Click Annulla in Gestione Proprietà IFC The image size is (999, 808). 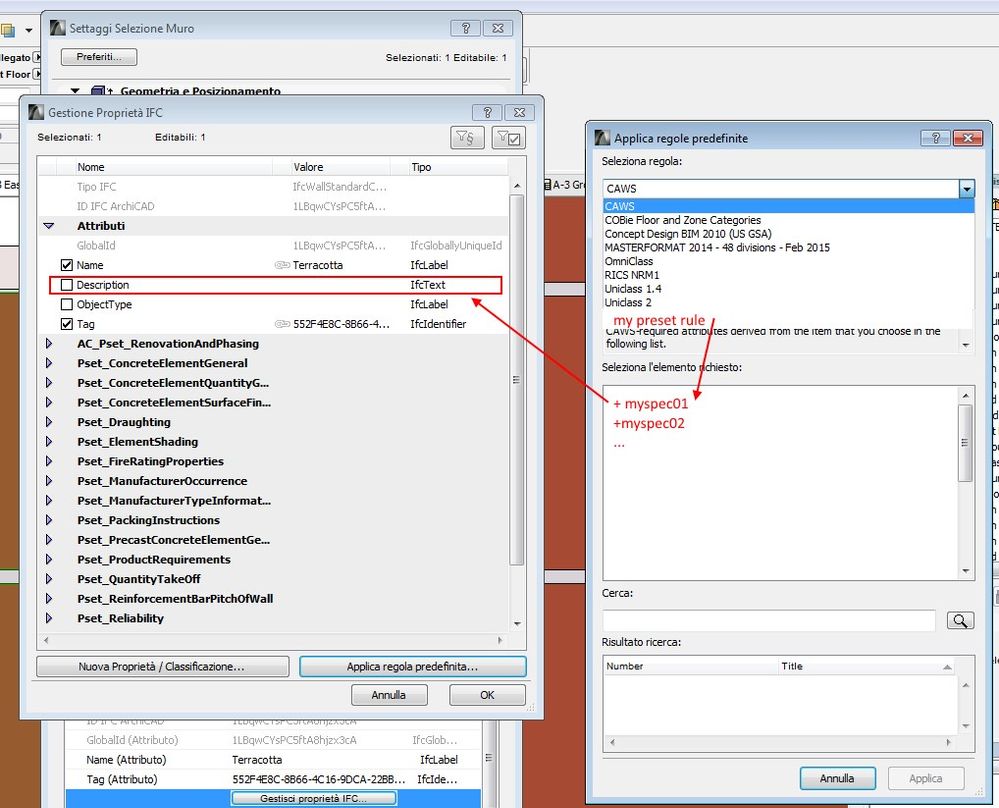pyautogui.click(x=389, y=695)
